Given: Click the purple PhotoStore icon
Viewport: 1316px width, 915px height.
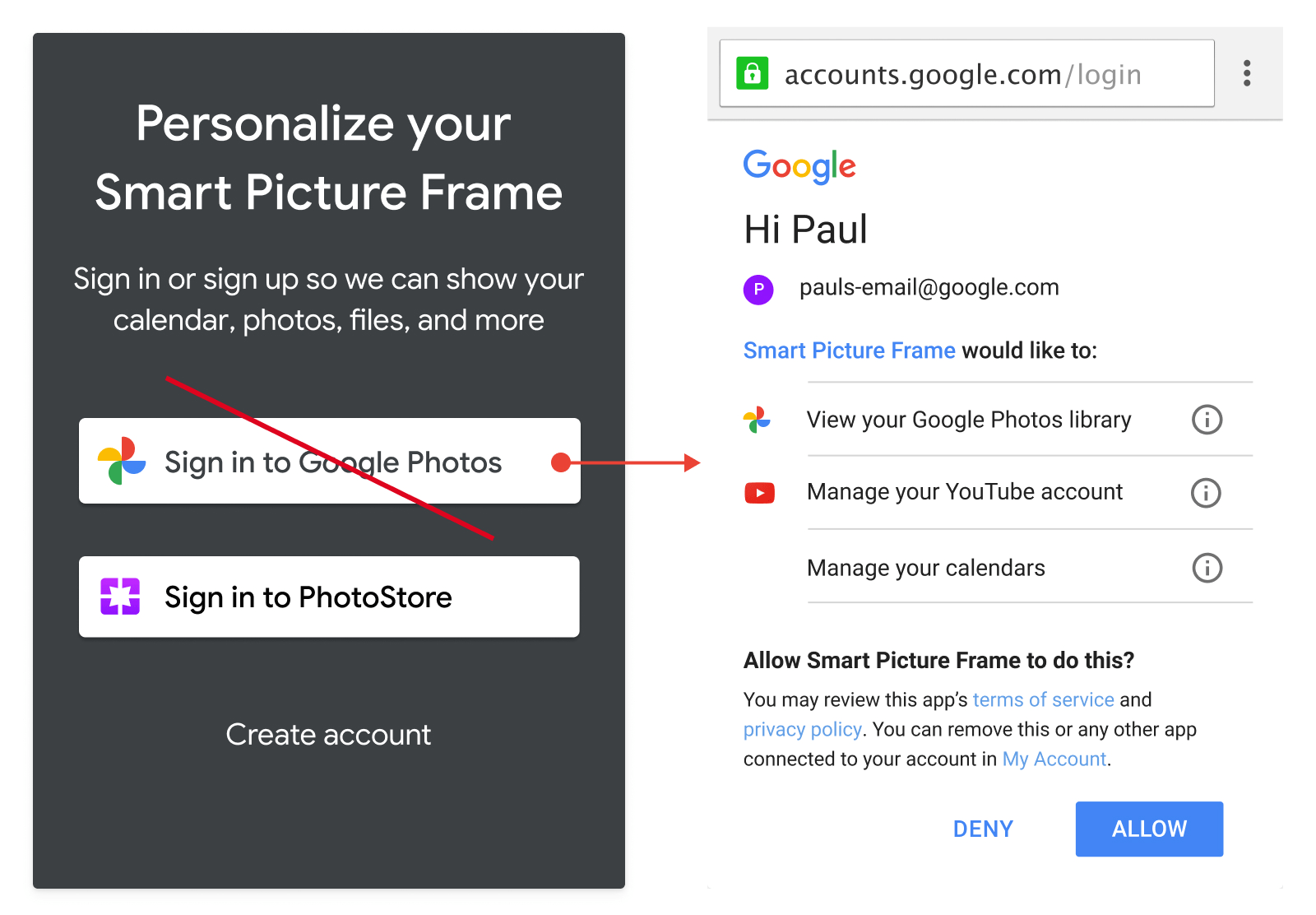Looking at the screenshot, I should click(x=120, y=597).
